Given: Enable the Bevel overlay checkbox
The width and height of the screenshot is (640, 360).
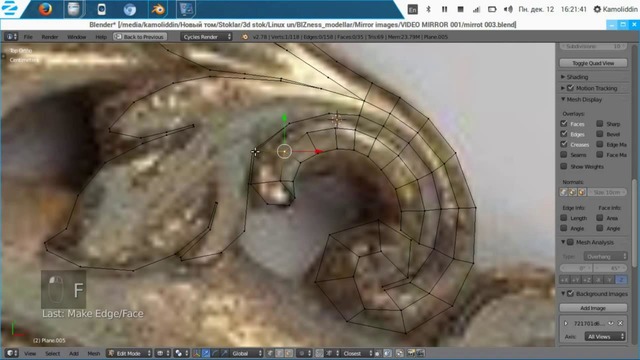Looking at the screenshot, I should tap(600, 134).
